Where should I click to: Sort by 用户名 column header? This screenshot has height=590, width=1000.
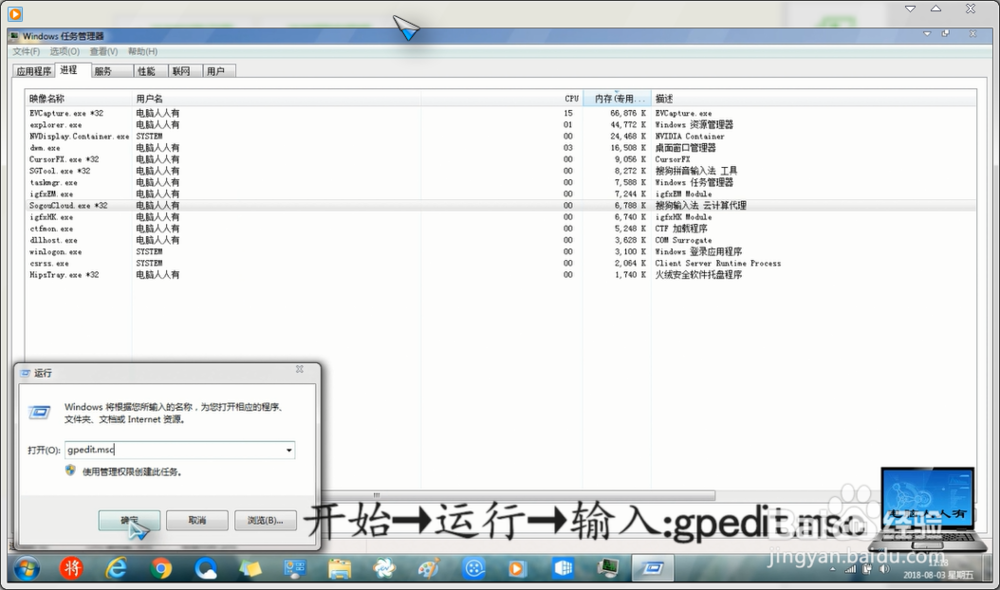pos(276,99)
